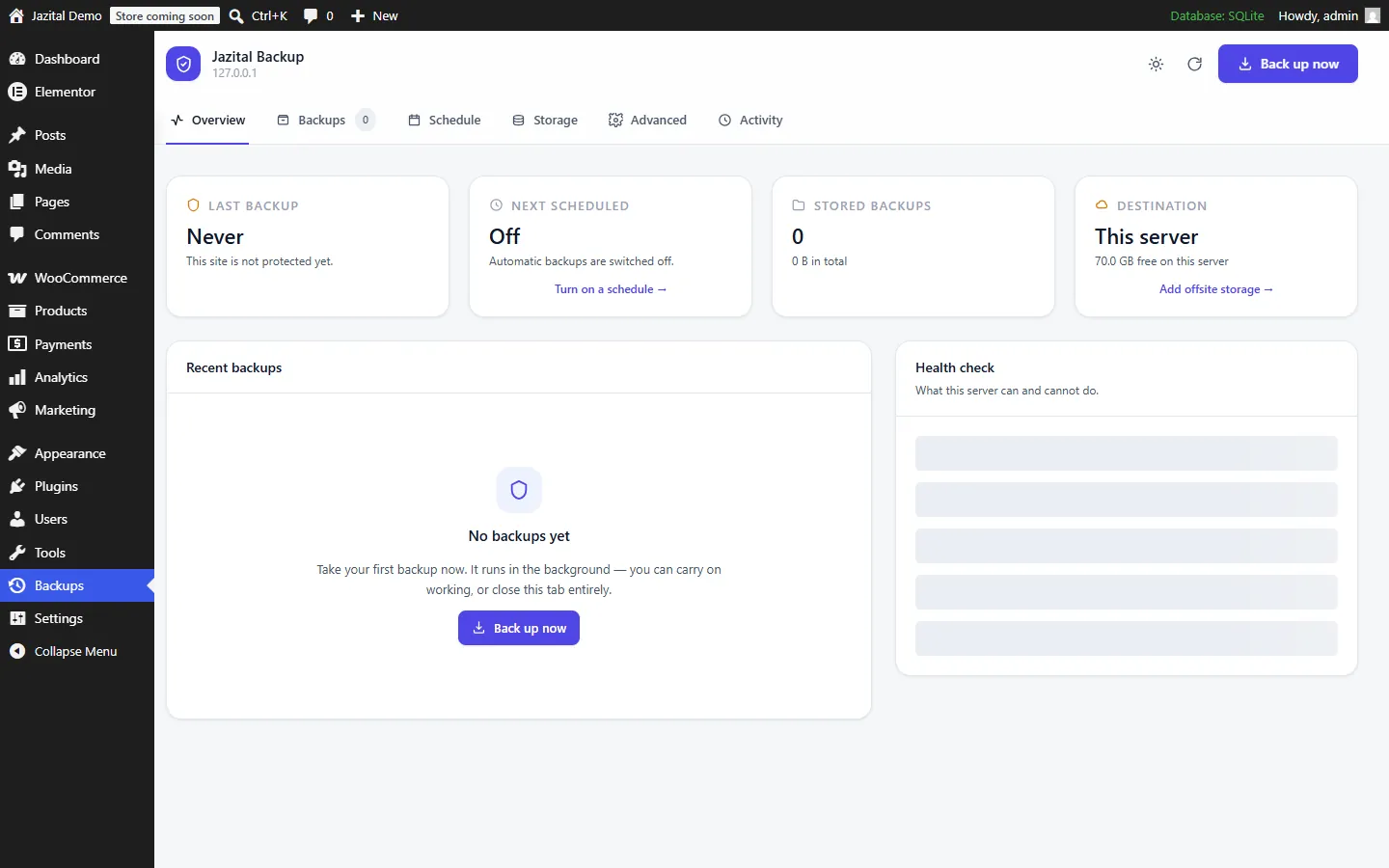Open the search icon in admin bar

click(x=236, y=15)
